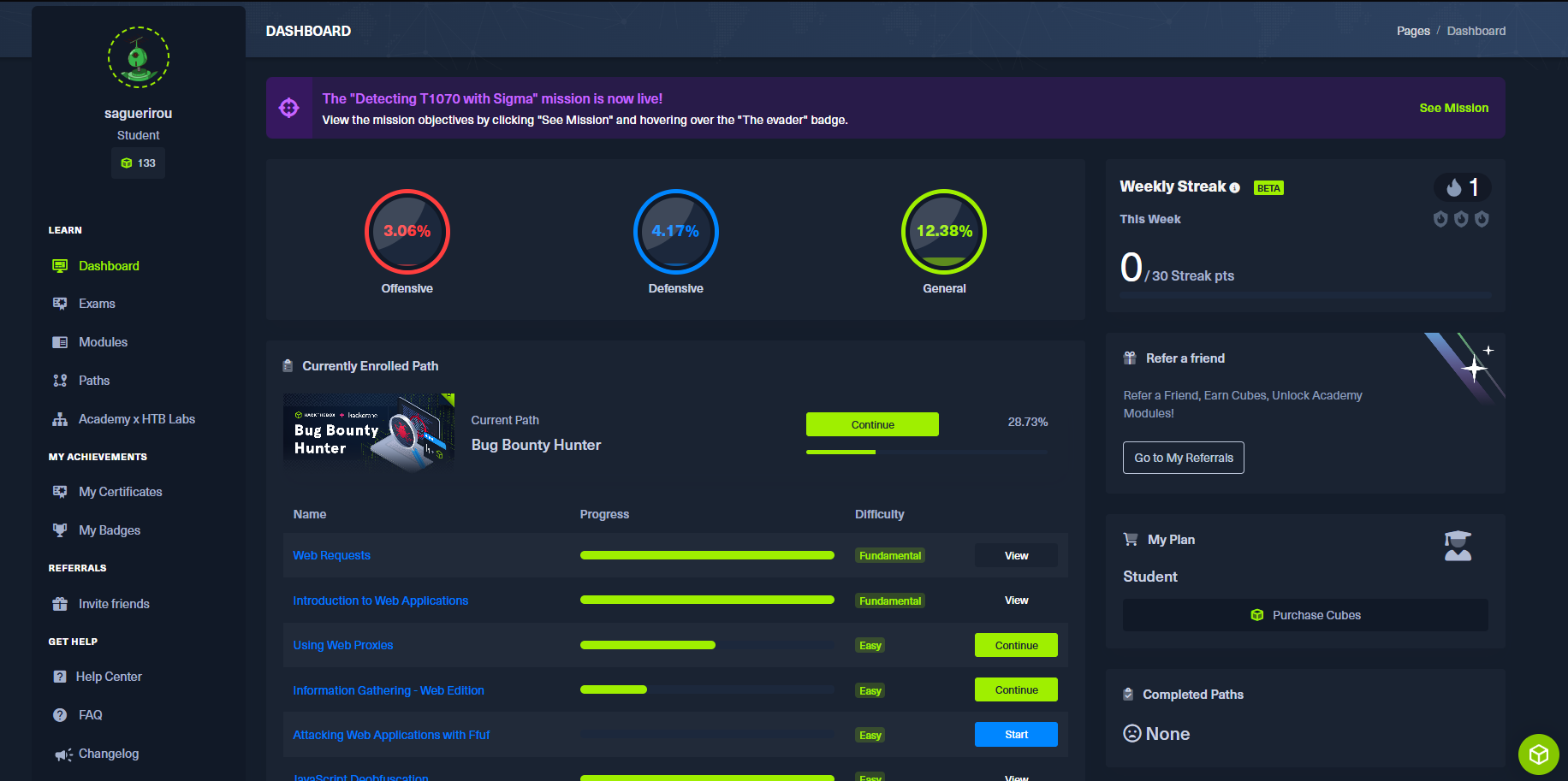This screenshot has height=781, width=1568.
Task: Click the weekly streak flame counter
Action: tap(1462, 187)
